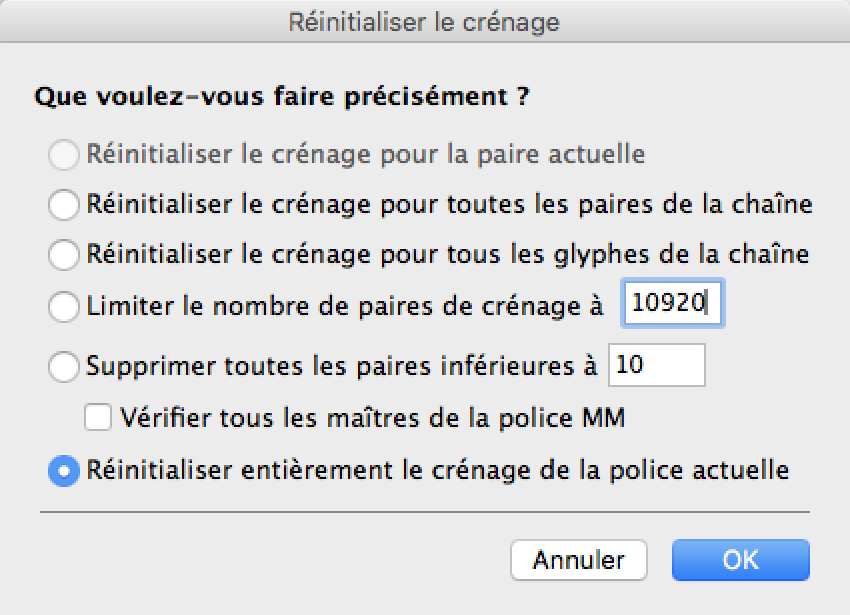
Task: Focus the threshold field containing 10
Action: [657, 366]
